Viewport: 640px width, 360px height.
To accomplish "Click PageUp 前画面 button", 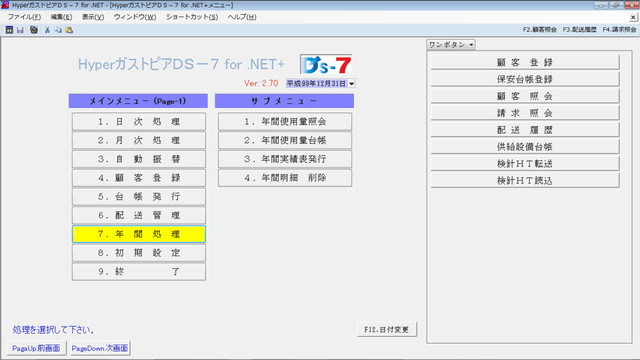I will [x=36, y=348].
